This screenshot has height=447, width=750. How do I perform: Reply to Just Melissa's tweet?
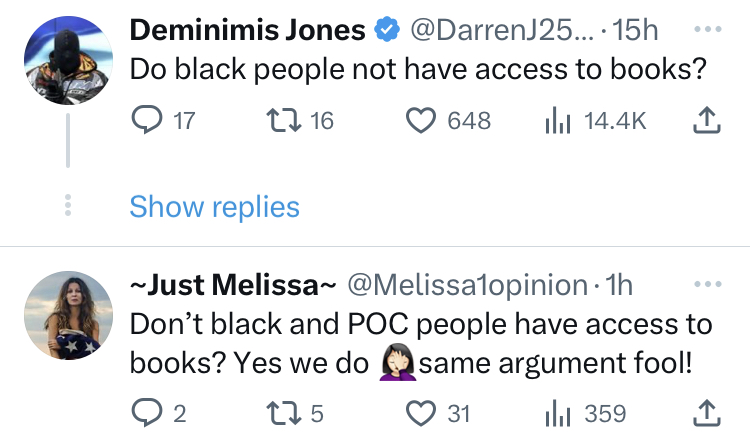pyautogui.click(x=146, y=412)
